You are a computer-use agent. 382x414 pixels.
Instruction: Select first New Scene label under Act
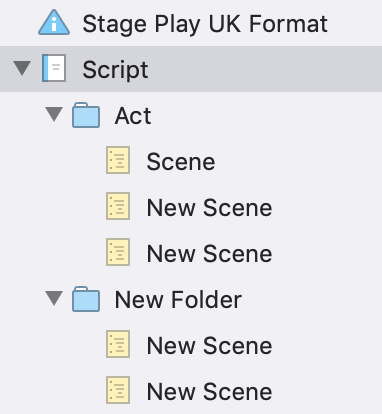(x=209, y=208)
